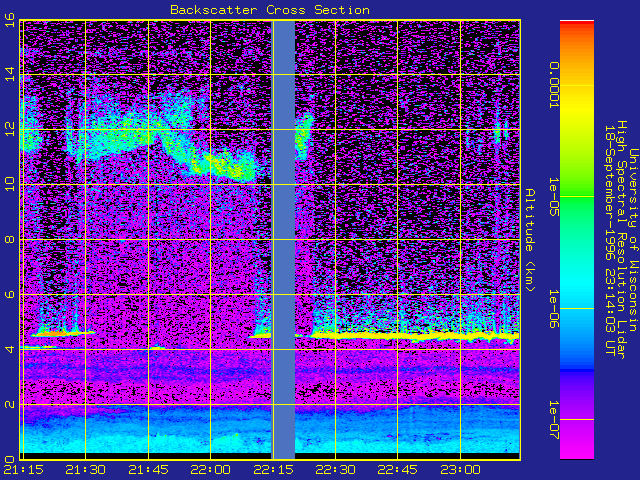Click the green cirrus cloud near 22:00
640x480 pixels.
click(x=222, y=167)
